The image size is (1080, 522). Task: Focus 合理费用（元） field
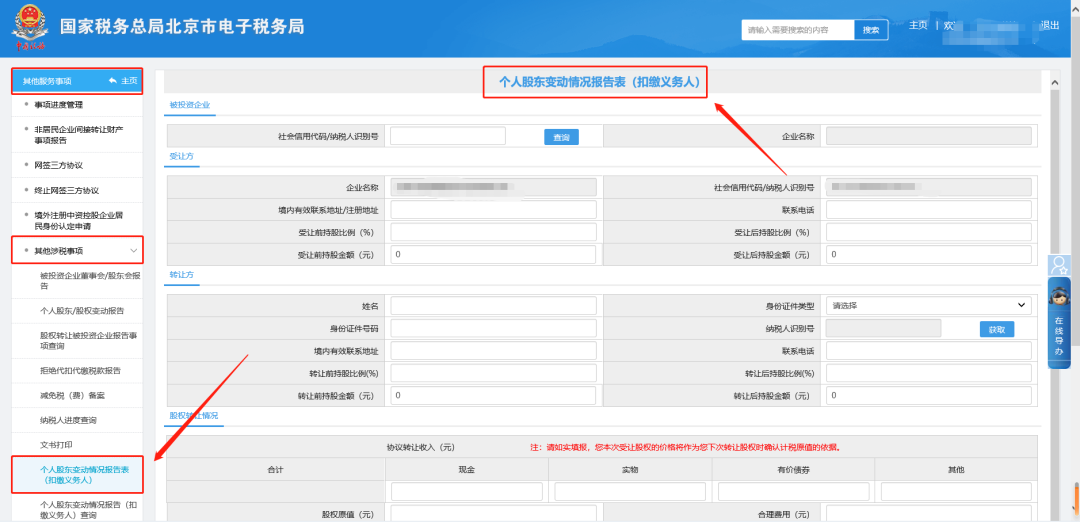click(x=928, y=514)
